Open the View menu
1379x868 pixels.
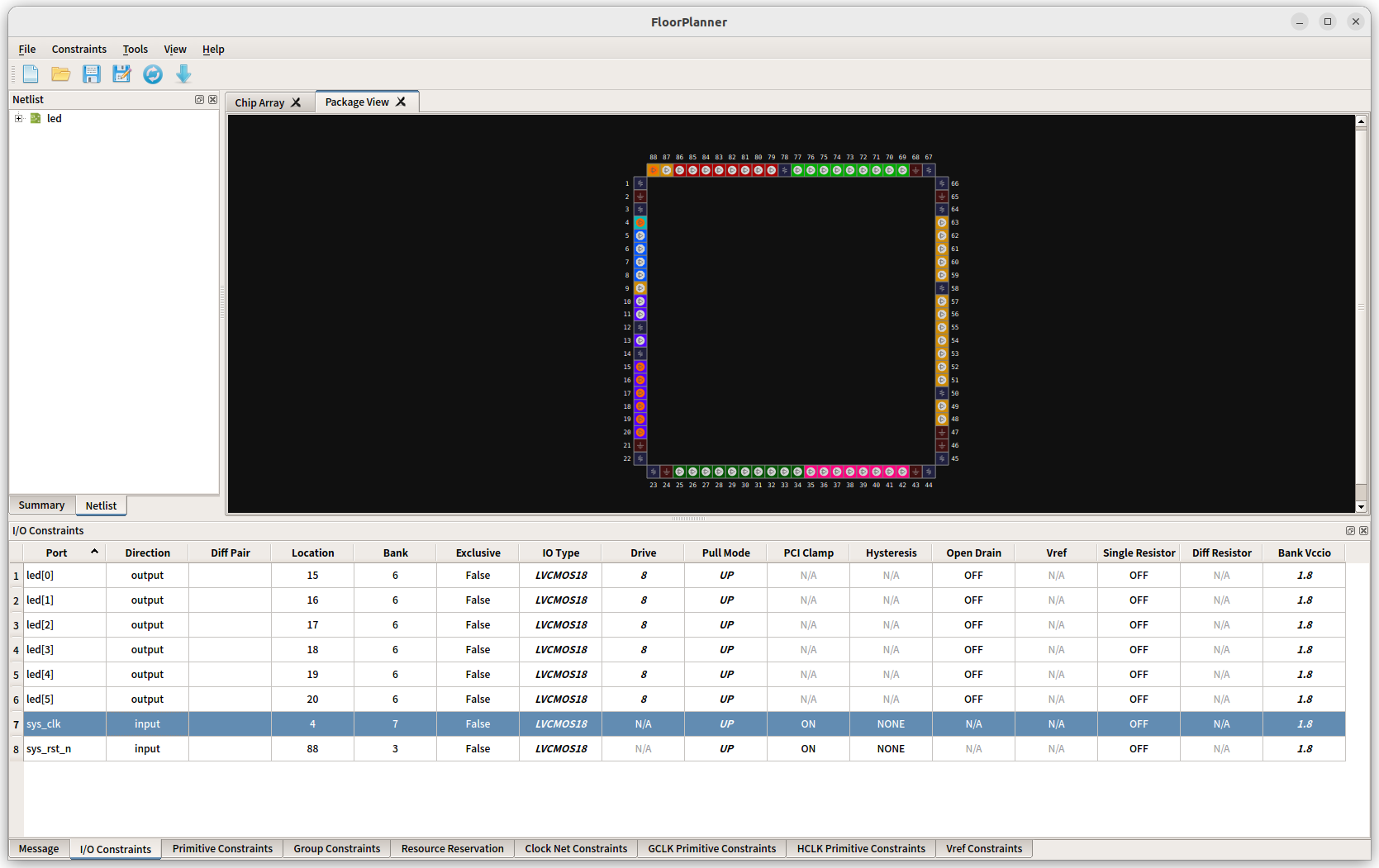pyautogui.click(x=175, y=49)
